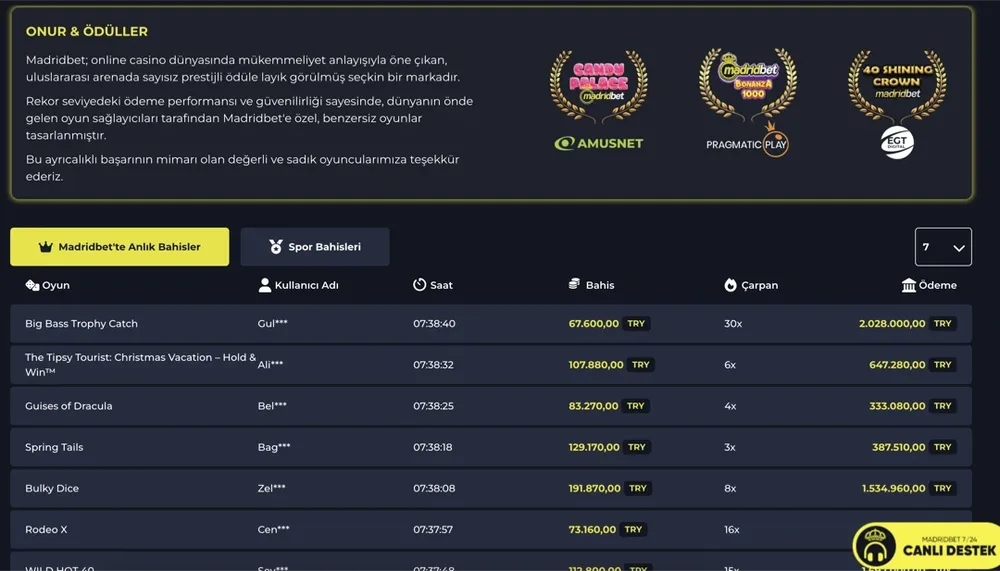The width and height of the screenshot is (1000, 571).
Task: Click the bet amount 191.870,00
Action: (595, 488)
